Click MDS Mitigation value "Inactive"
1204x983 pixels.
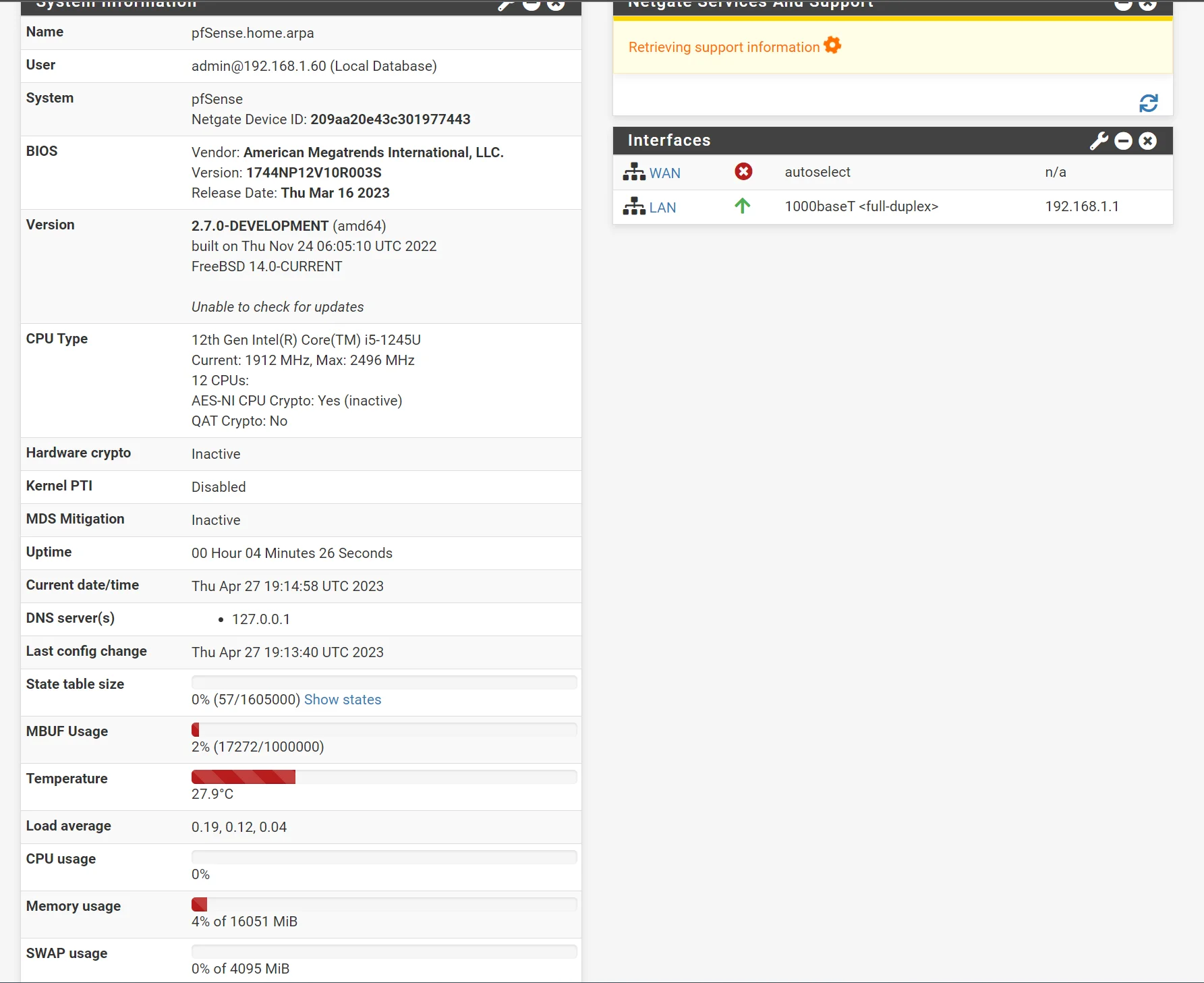click(216, 520)
